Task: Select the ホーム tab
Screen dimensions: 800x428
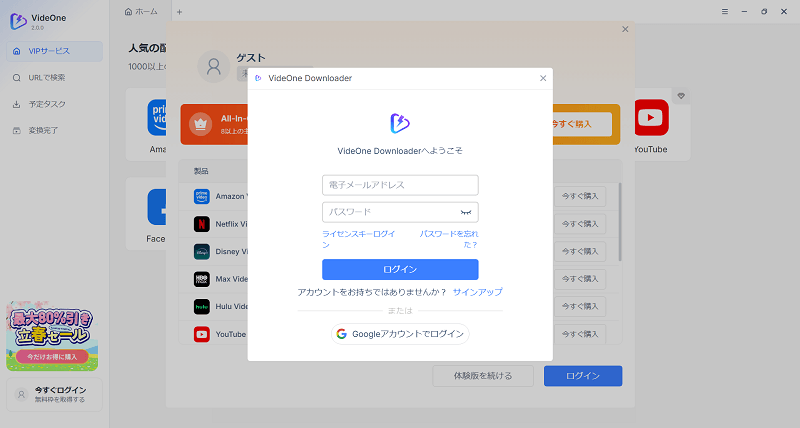Action: 141,11
